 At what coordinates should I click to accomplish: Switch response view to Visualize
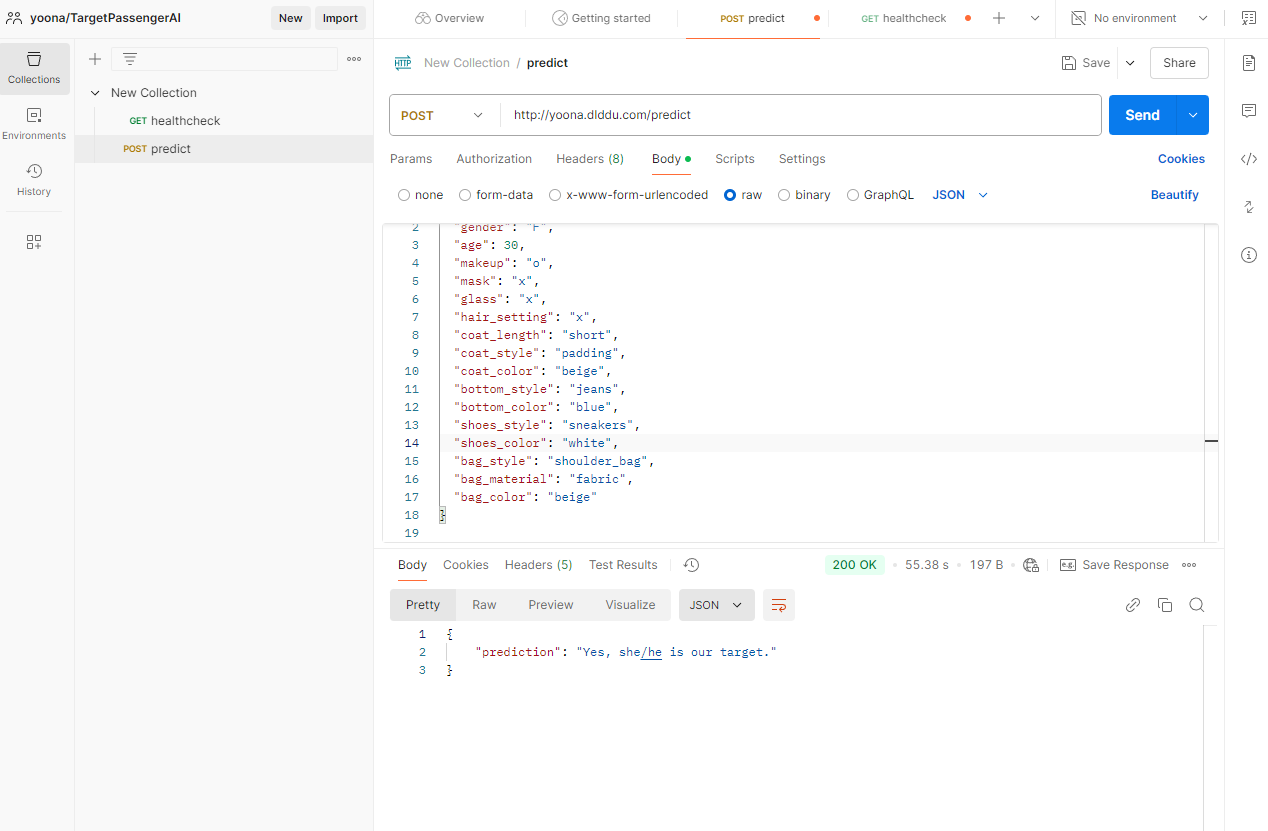coord(630,605)
